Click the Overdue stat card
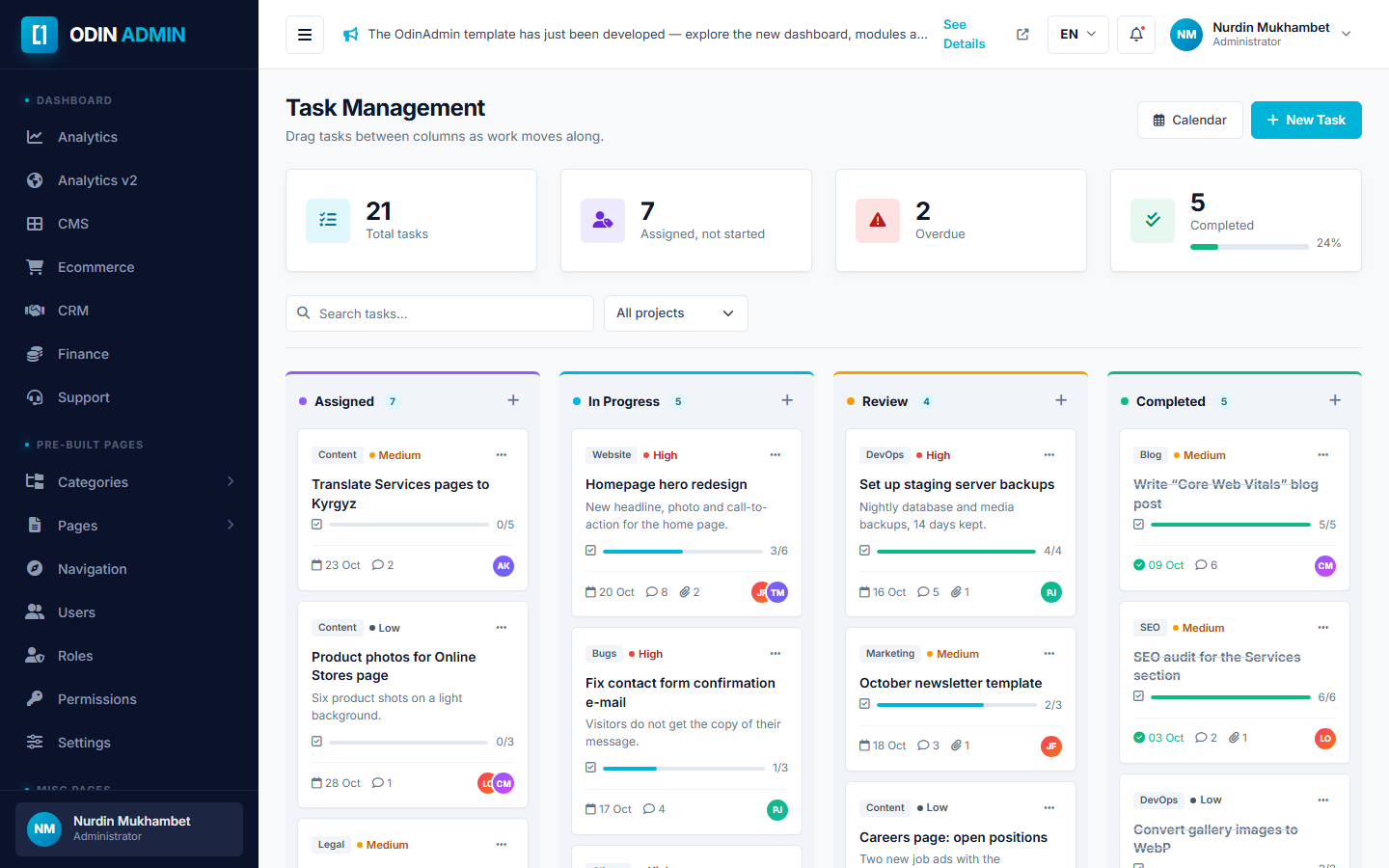Viewport: 1389px width, 868px height. (x=961, y=221)
